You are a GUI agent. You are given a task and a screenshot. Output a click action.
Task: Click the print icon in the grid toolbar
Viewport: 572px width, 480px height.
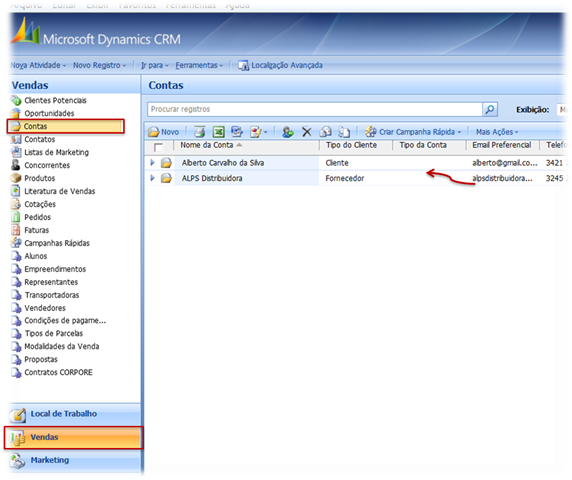tap(200, 132)
